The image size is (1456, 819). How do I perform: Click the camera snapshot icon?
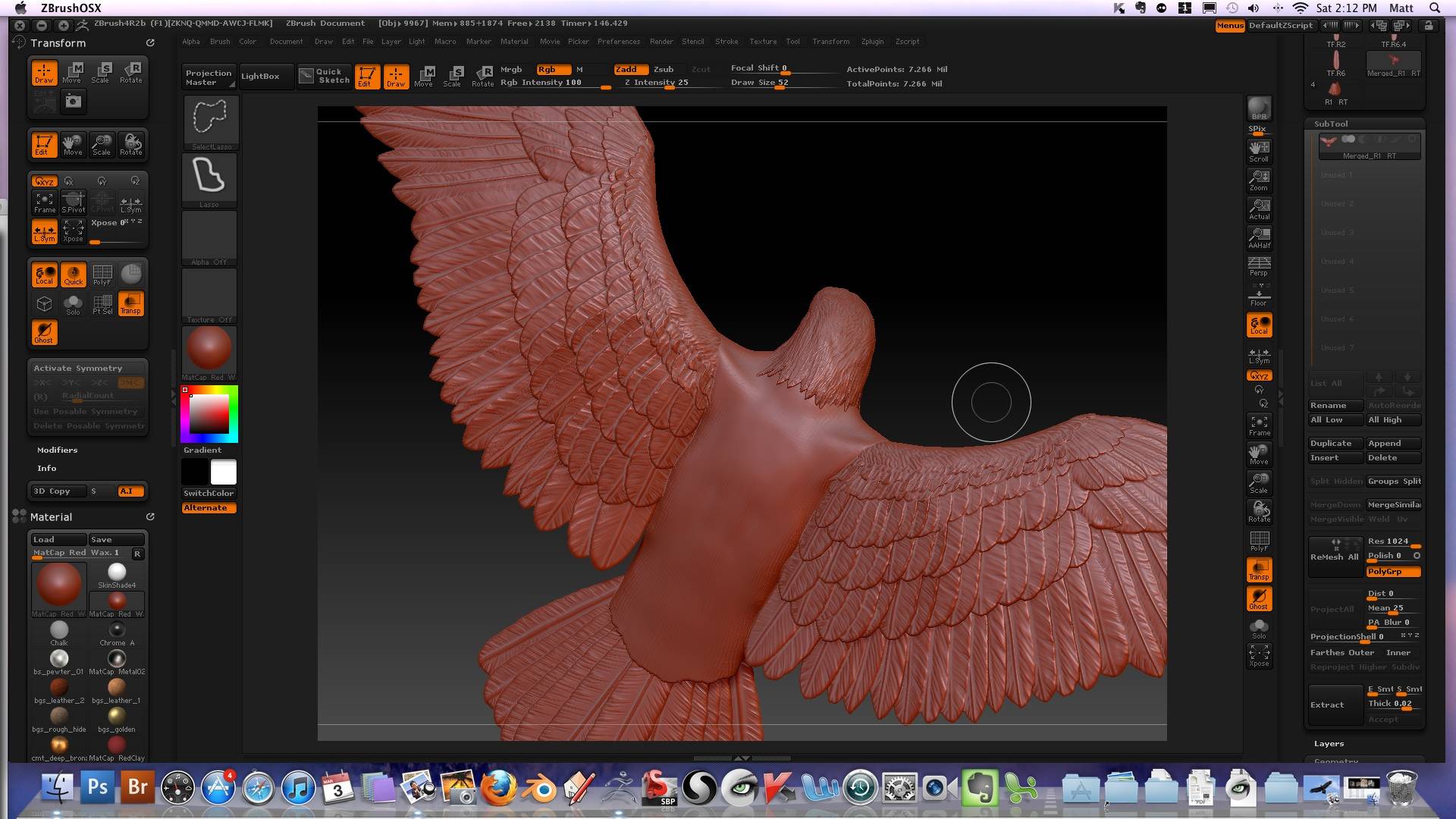73,101
